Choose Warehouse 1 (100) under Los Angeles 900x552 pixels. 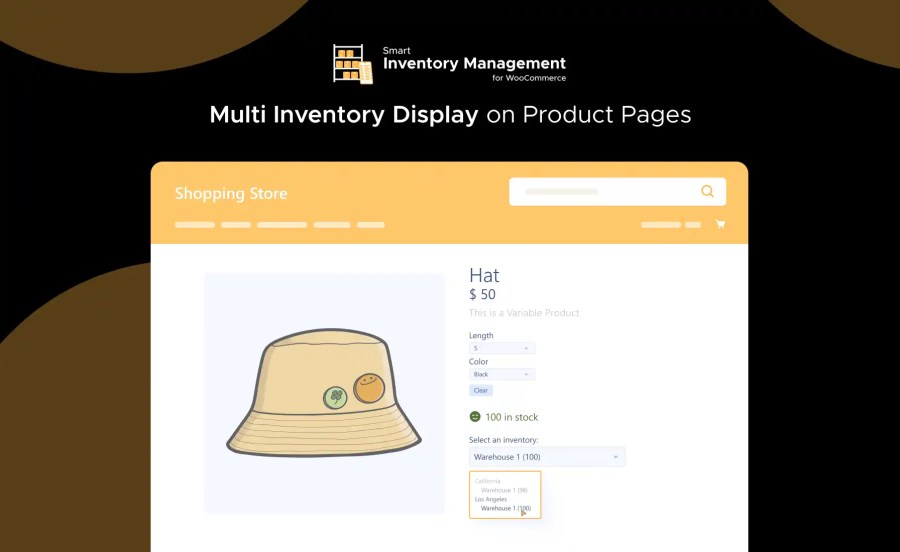pos(506,508)
